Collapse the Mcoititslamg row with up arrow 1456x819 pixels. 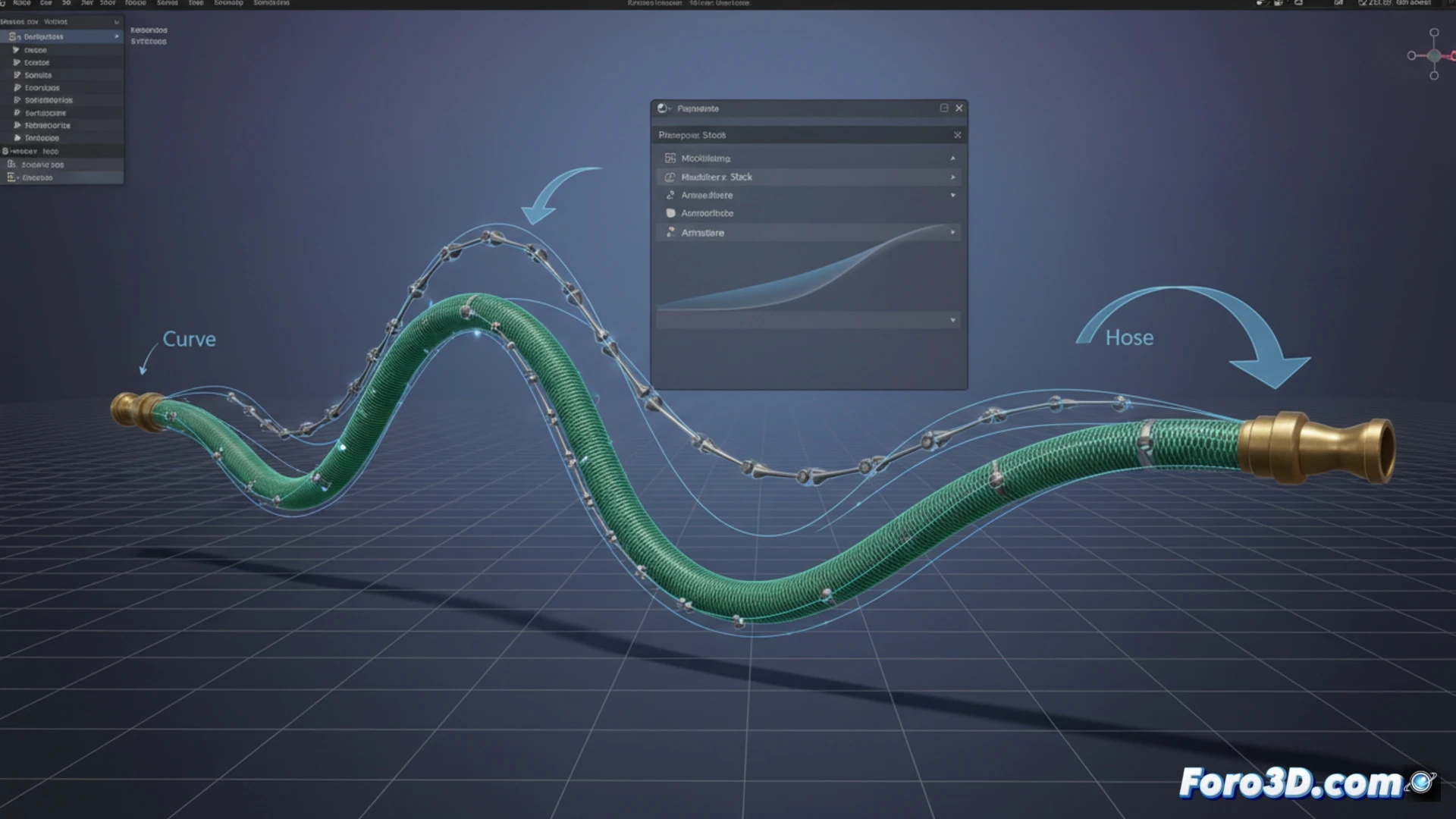952,158
